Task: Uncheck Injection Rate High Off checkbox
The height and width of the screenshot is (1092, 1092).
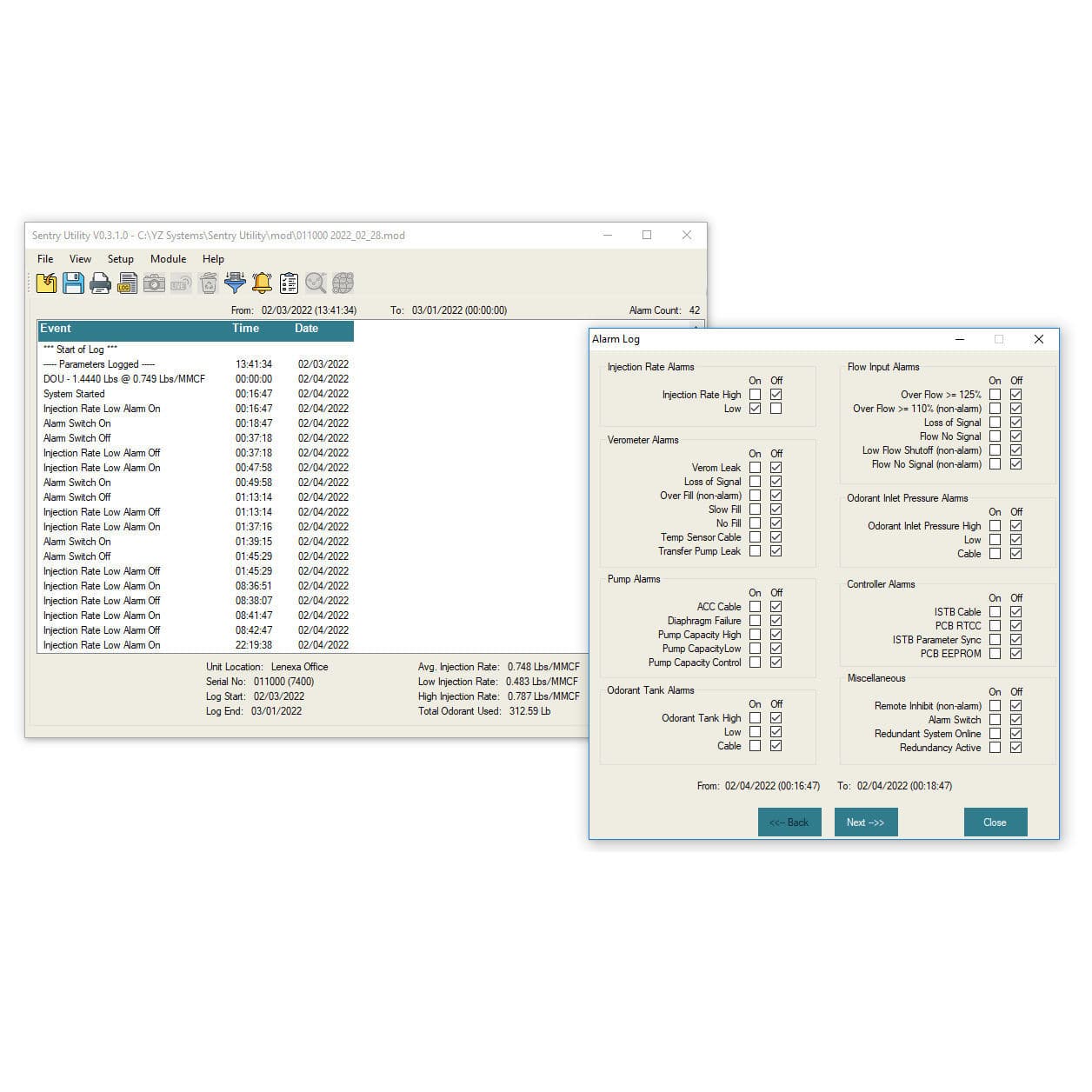Action: coord(776,394)
